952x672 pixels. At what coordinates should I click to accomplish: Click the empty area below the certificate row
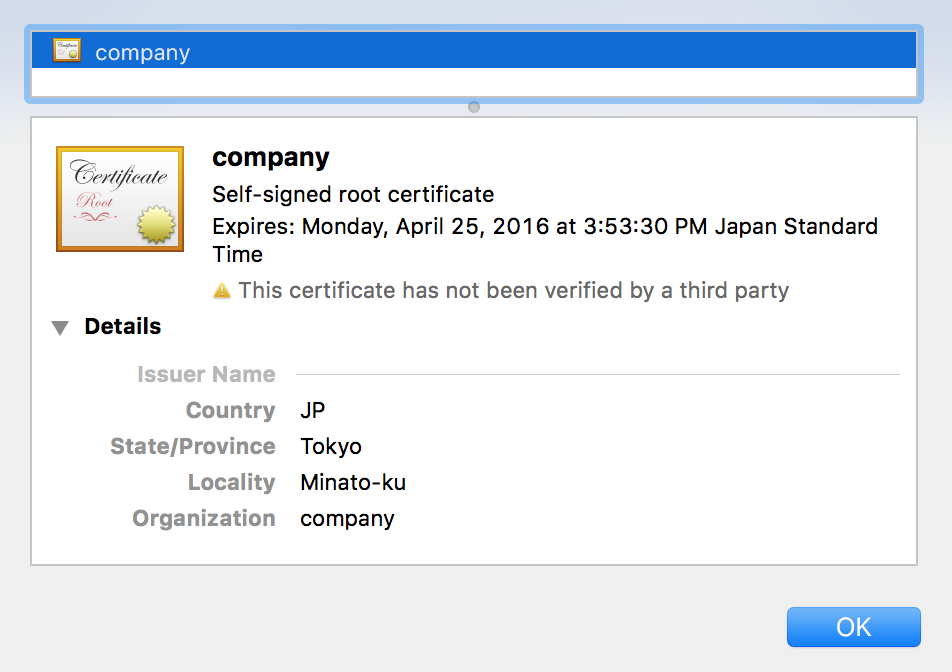click(x=474, y=82)
